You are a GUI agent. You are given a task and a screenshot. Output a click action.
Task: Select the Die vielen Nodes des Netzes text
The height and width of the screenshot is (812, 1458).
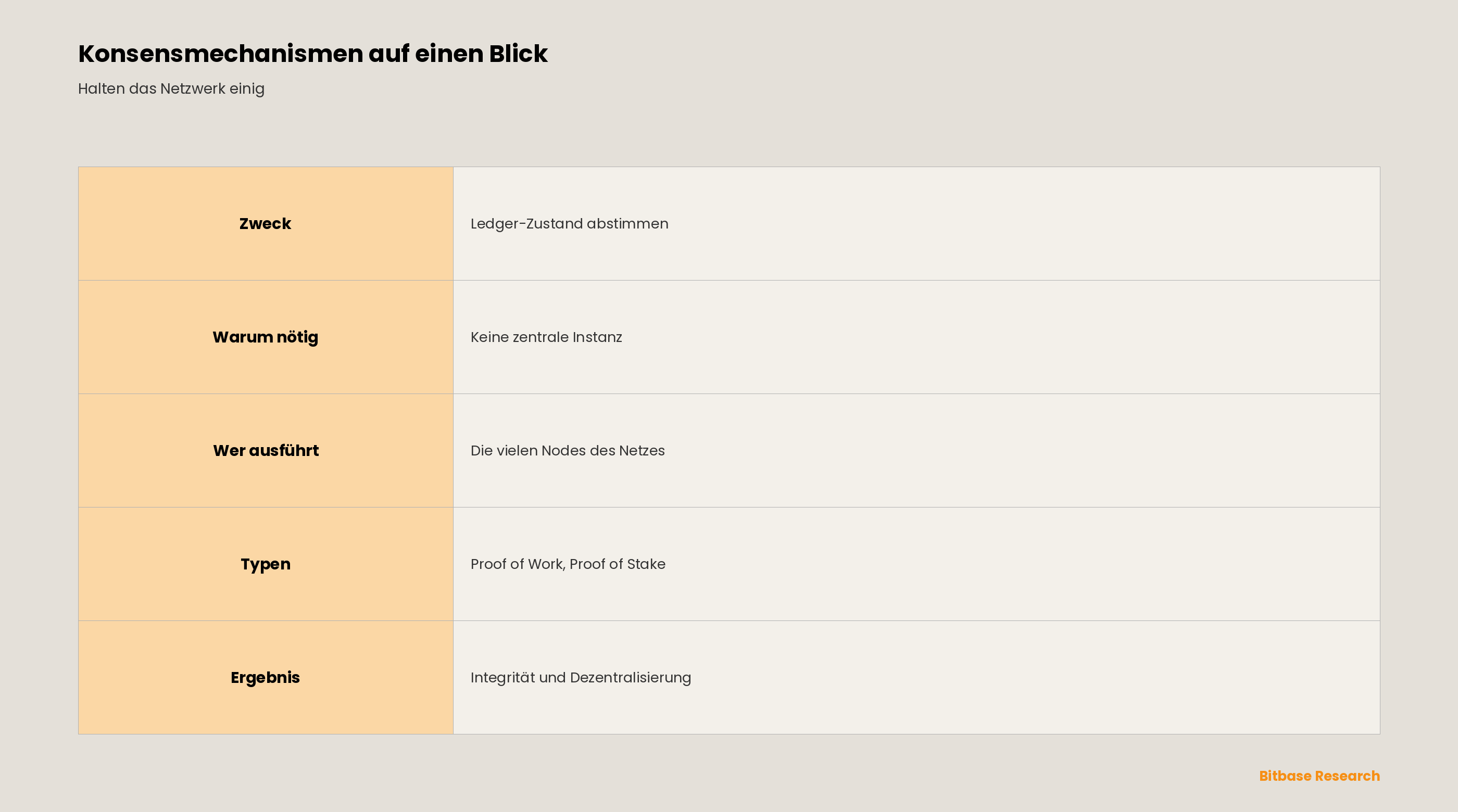[568, 451]
